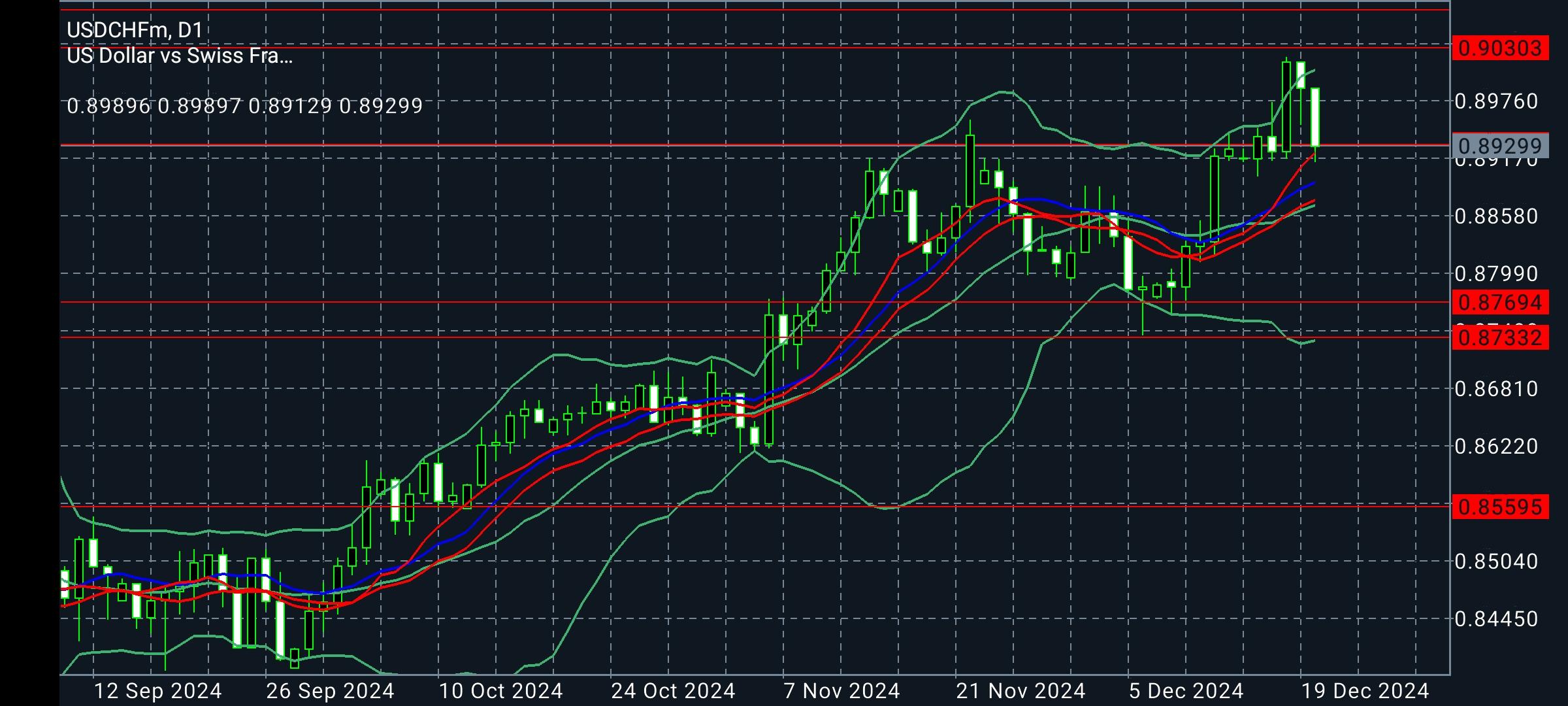Tap the red 0.90303 level price tag

(x=1500, y=48)
